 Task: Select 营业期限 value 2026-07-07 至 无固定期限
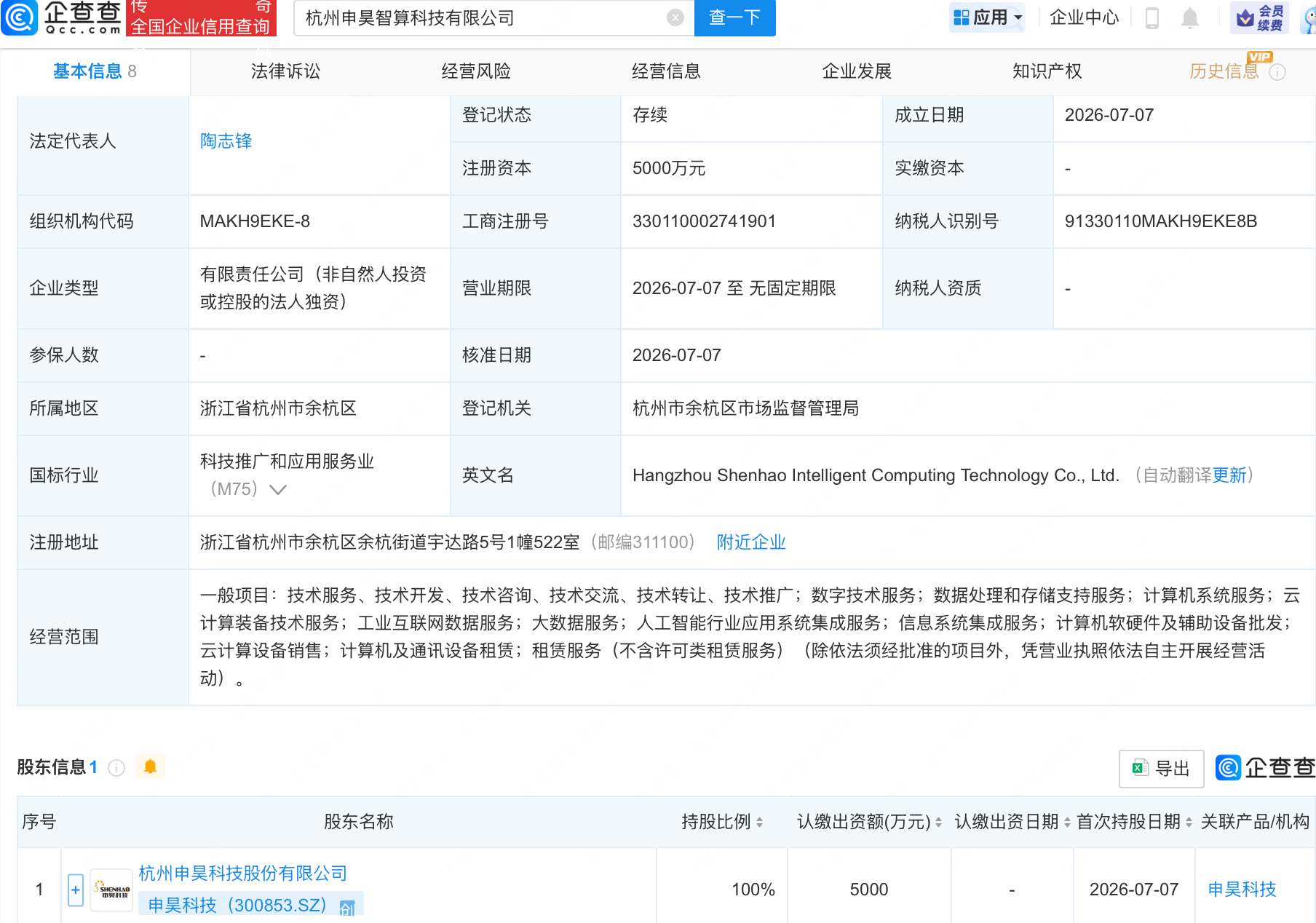point(734,288)
